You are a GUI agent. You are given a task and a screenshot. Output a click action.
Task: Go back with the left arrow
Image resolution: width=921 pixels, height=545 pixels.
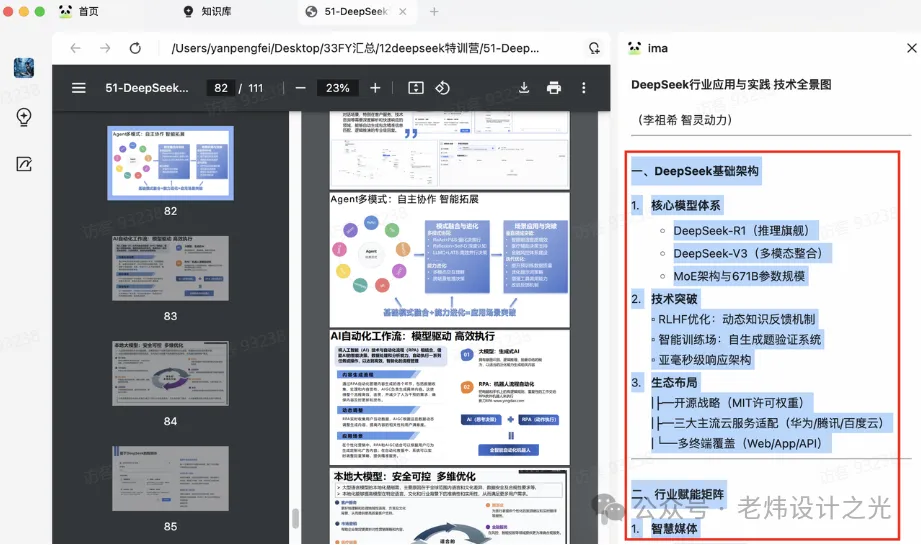point(75,48)
